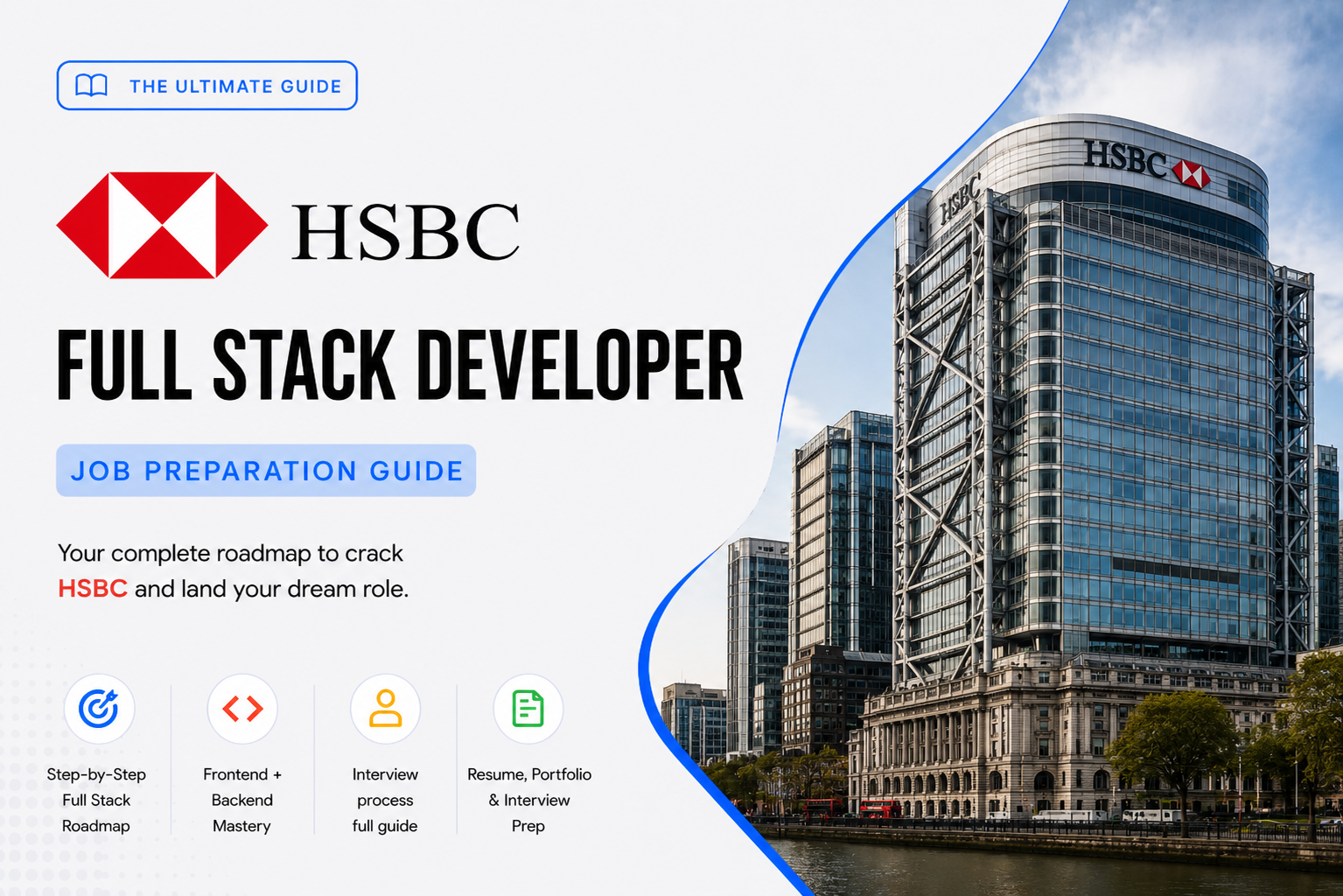Click the FULL STACK DEVELOPER headline

[x=400, y=365]
